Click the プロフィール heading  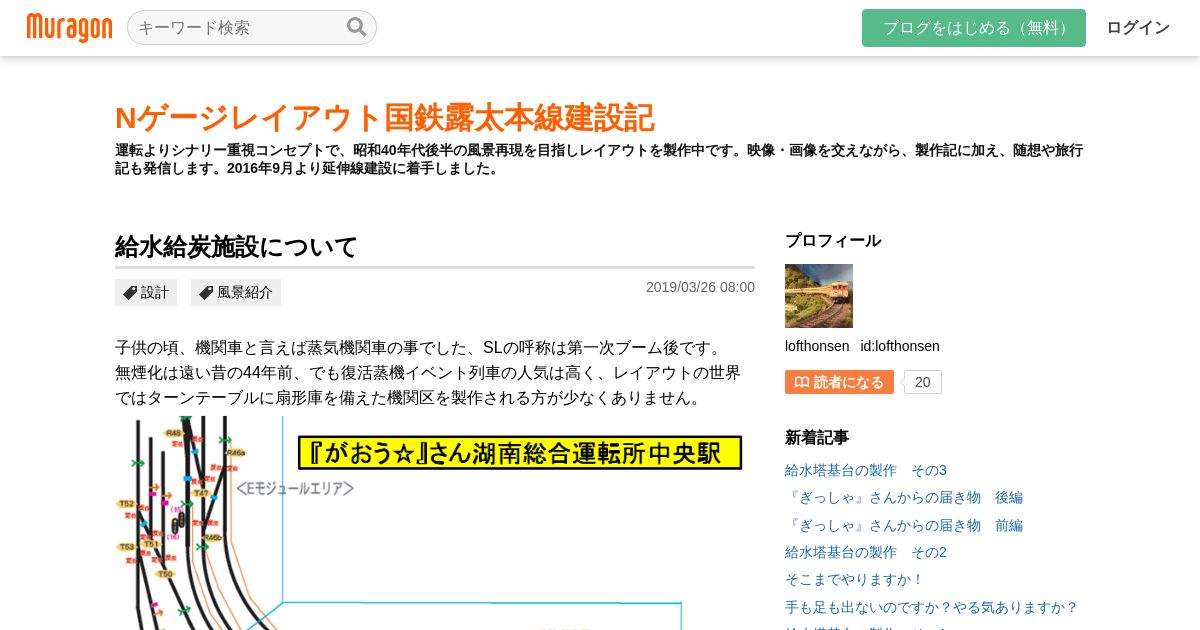pos(833,240)
